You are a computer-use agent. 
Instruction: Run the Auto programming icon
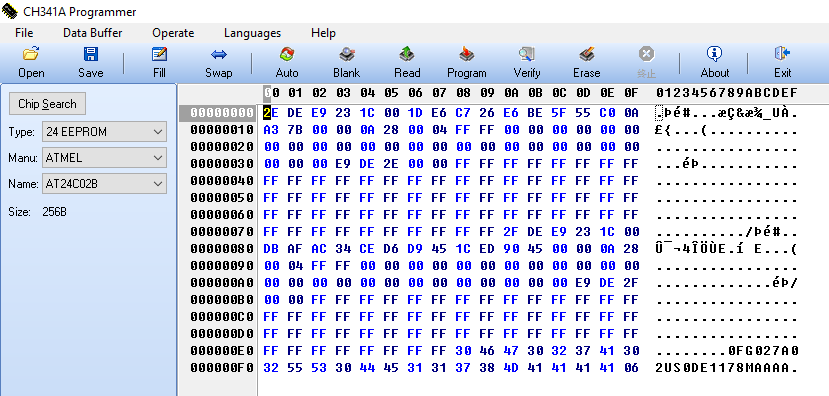point(287,54)
